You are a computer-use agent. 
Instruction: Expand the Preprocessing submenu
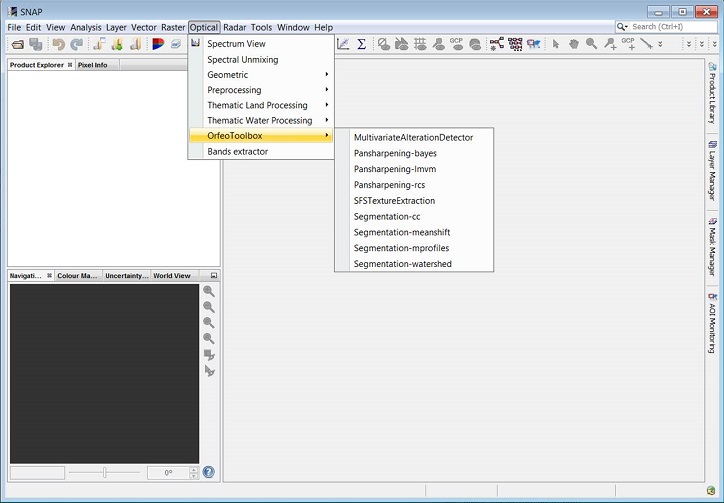[x=261, y=90]
